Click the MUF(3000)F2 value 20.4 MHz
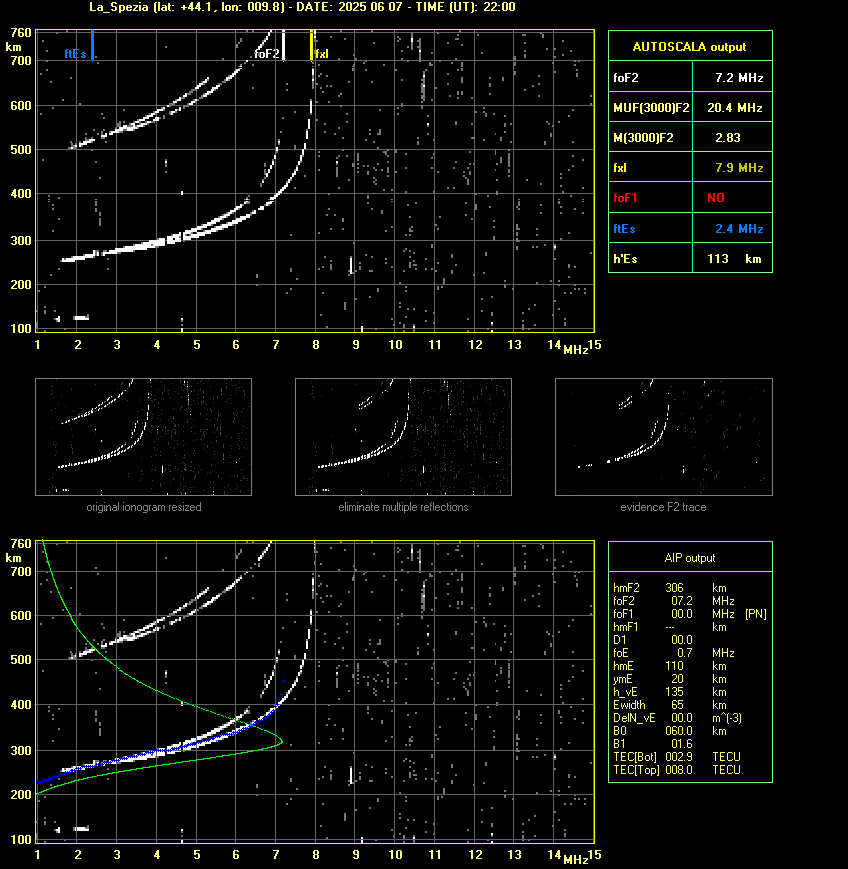 coord(735,108)
